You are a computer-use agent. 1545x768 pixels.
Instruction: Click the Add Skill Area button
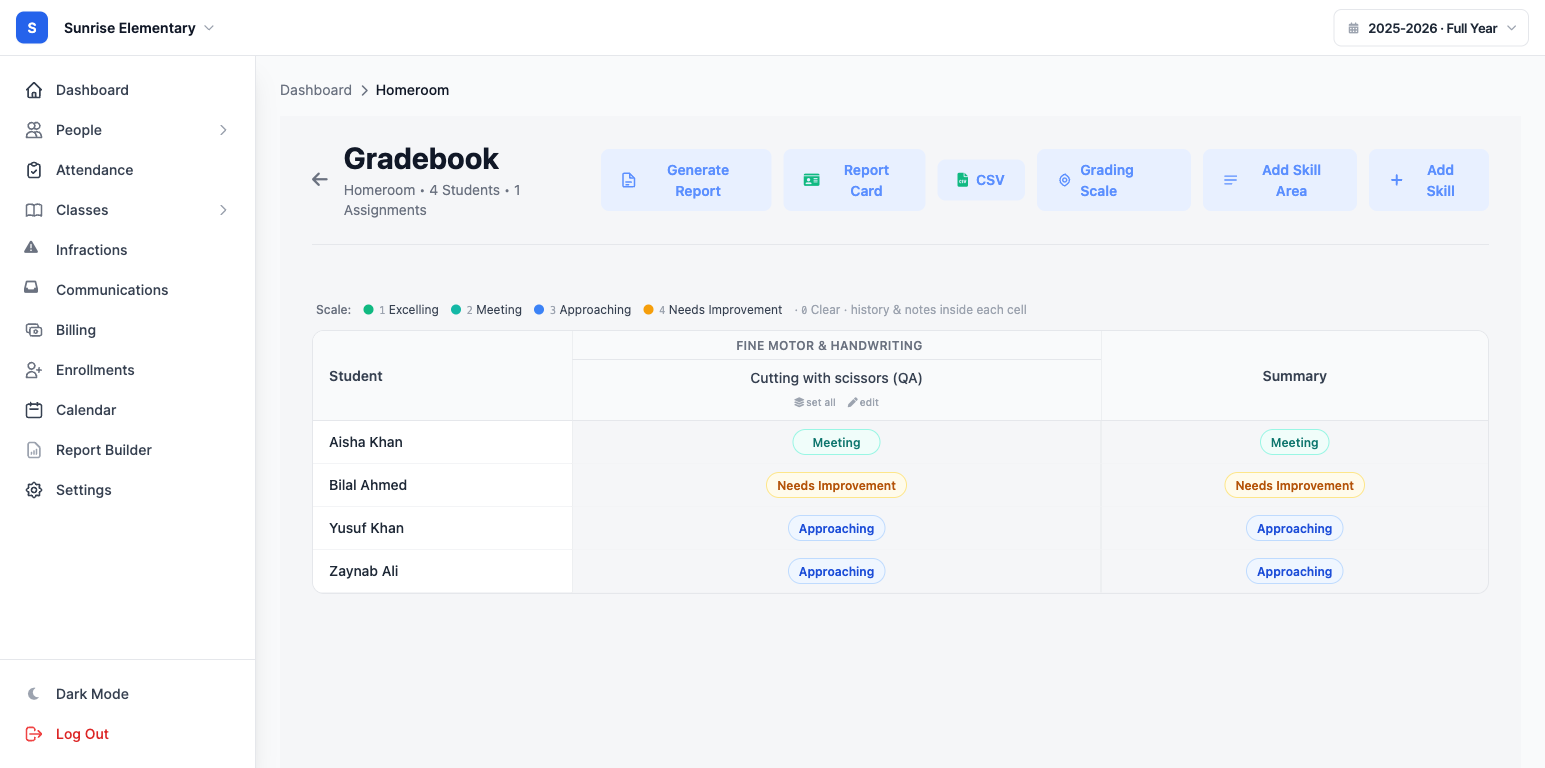pos(1279,180)
